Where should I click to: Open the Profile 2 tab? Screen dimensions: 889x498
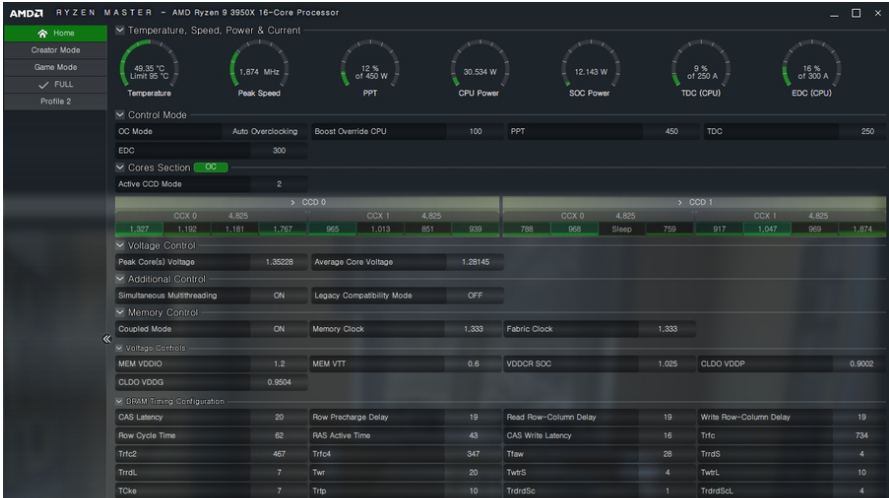coord(56,101)
